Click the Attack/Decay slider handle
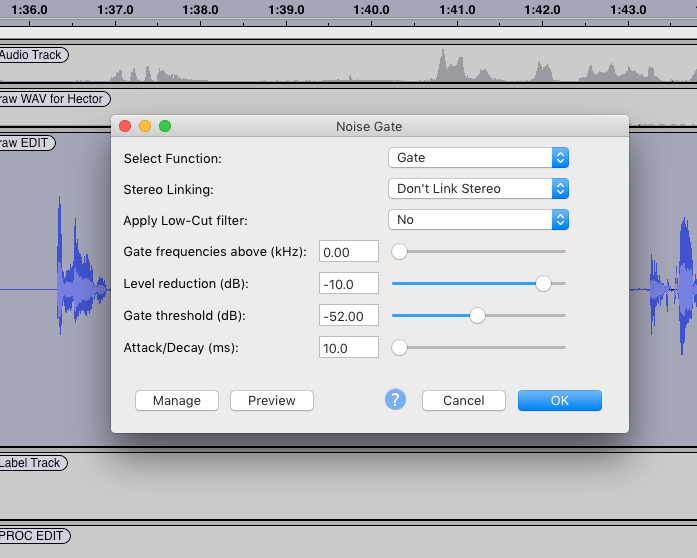Screen dimensions: 697x558 pyautogui.click(x=399, y=348)
